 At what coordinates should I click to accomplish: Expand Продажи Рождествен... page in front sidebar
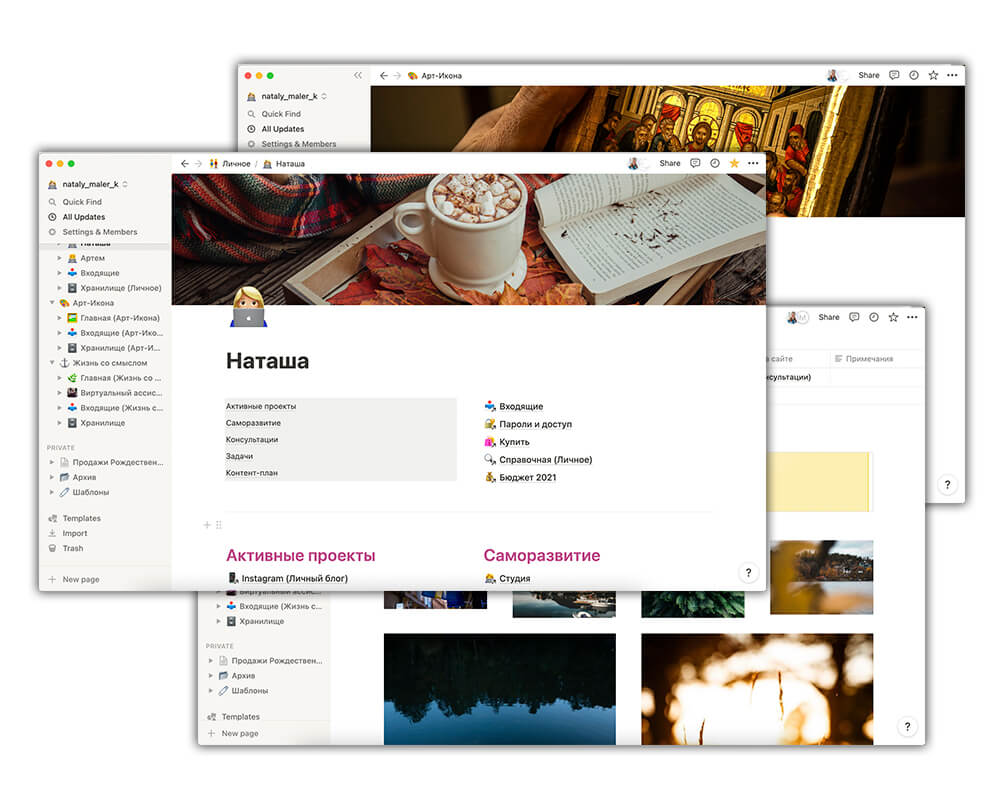click(52, 462)
